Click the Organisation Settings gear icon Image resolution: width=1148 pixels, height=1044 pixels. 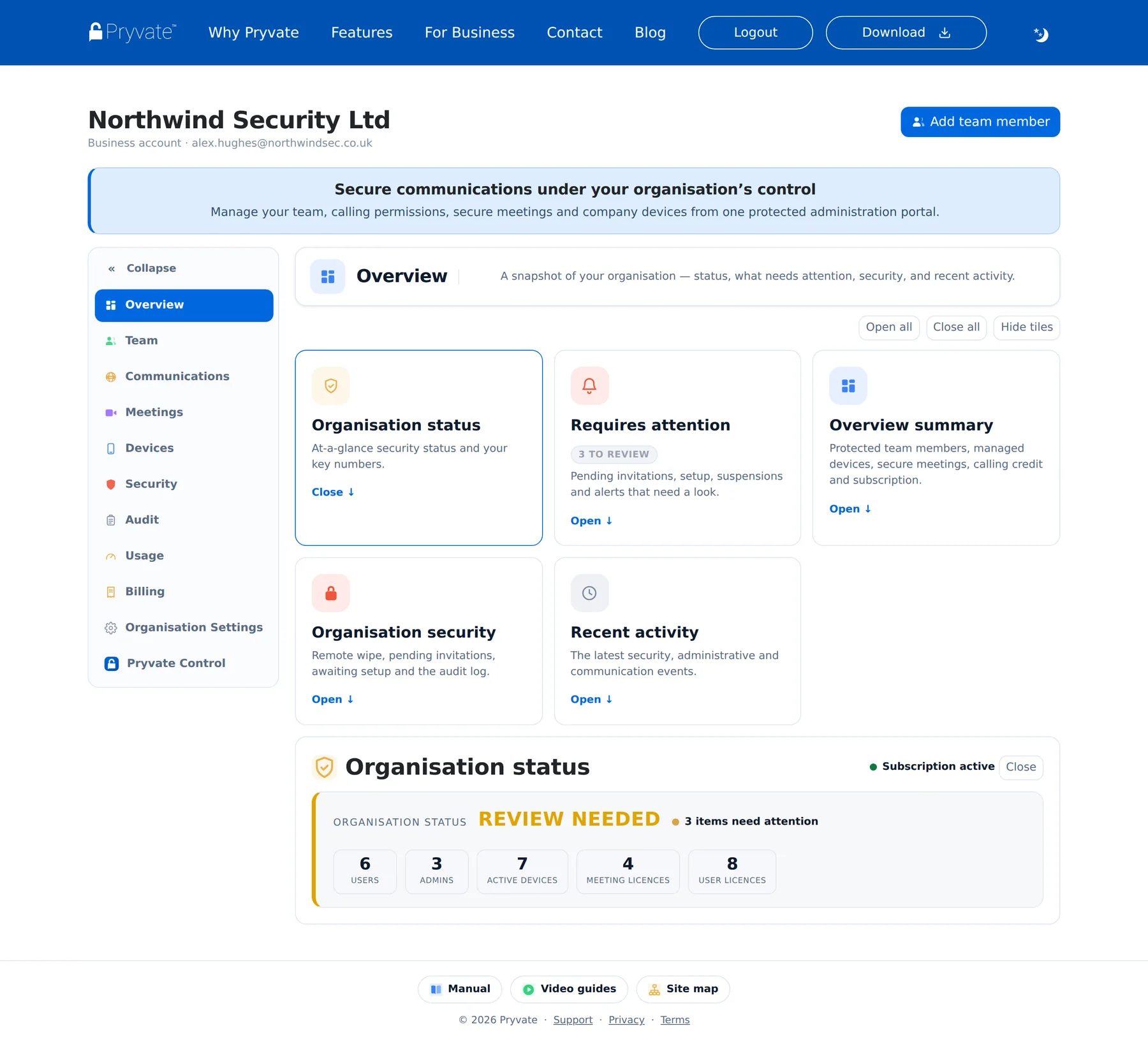pyautogui.click(x=111, y=628)
